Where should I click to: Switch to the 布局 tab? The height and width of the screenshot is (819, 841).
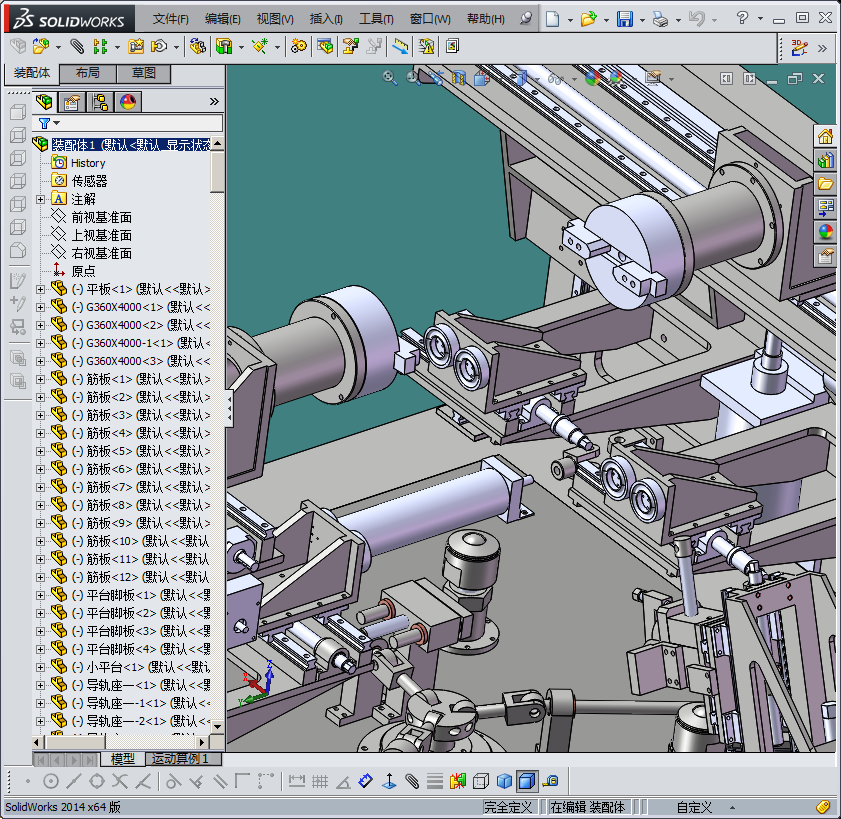coord(87,73)
